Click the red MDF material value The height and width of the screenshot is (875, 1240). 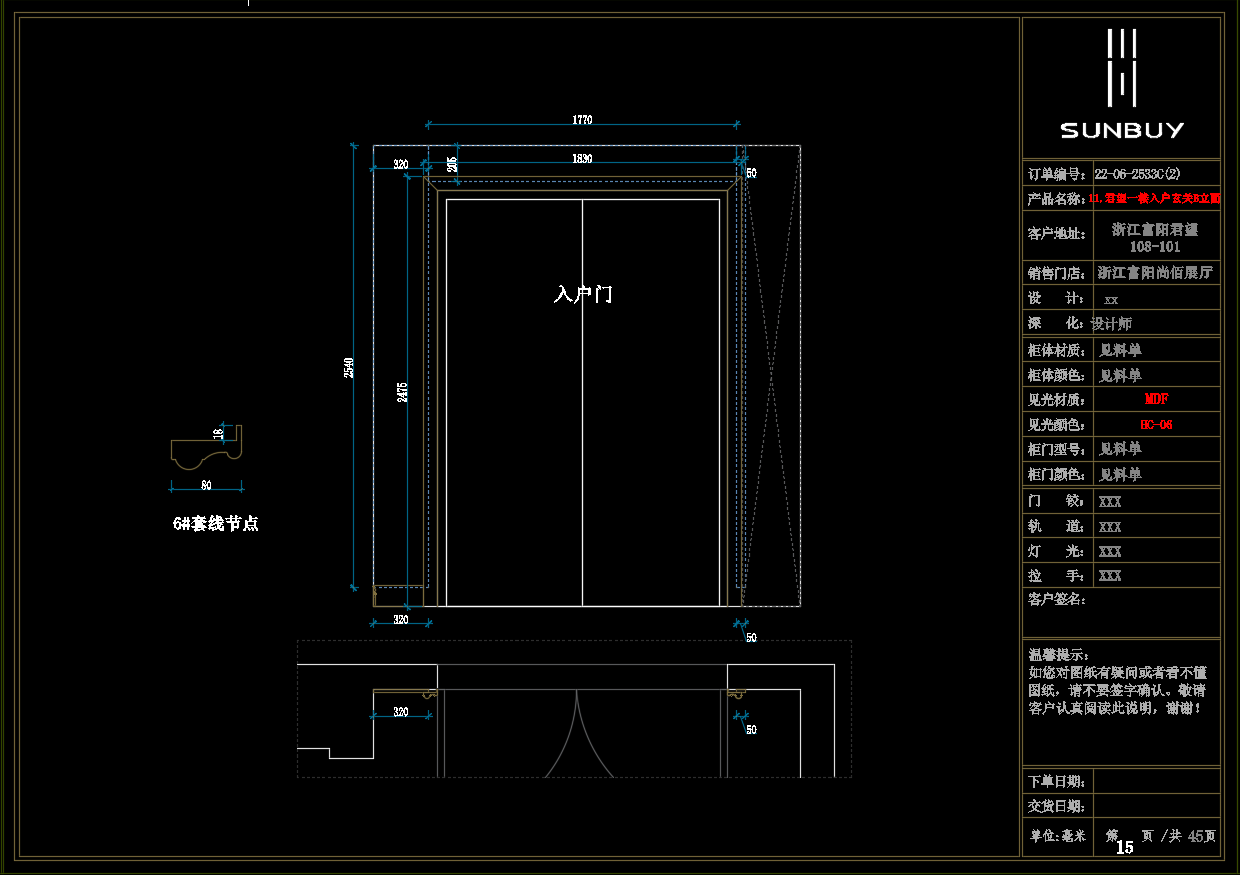tap(1156, 399)
